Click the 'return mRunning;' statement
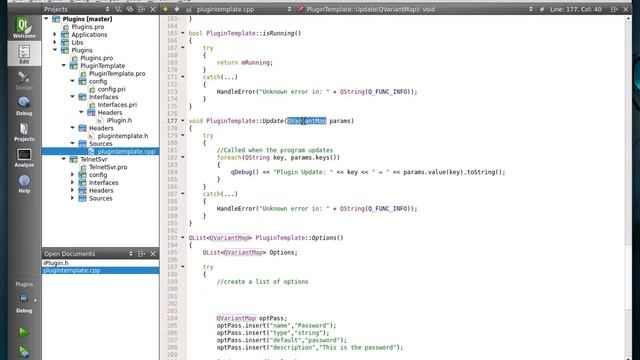 (244, 62)
